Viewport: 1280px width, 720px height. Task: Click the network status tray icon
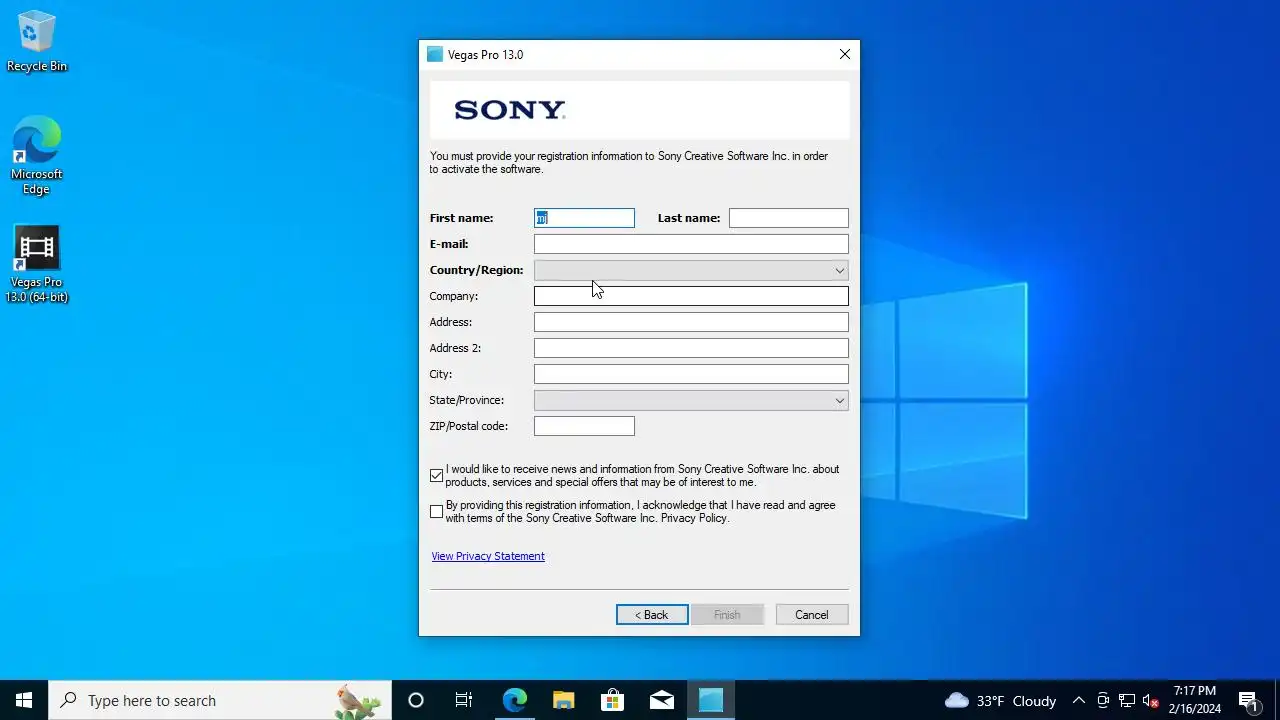click(1127, 700)
